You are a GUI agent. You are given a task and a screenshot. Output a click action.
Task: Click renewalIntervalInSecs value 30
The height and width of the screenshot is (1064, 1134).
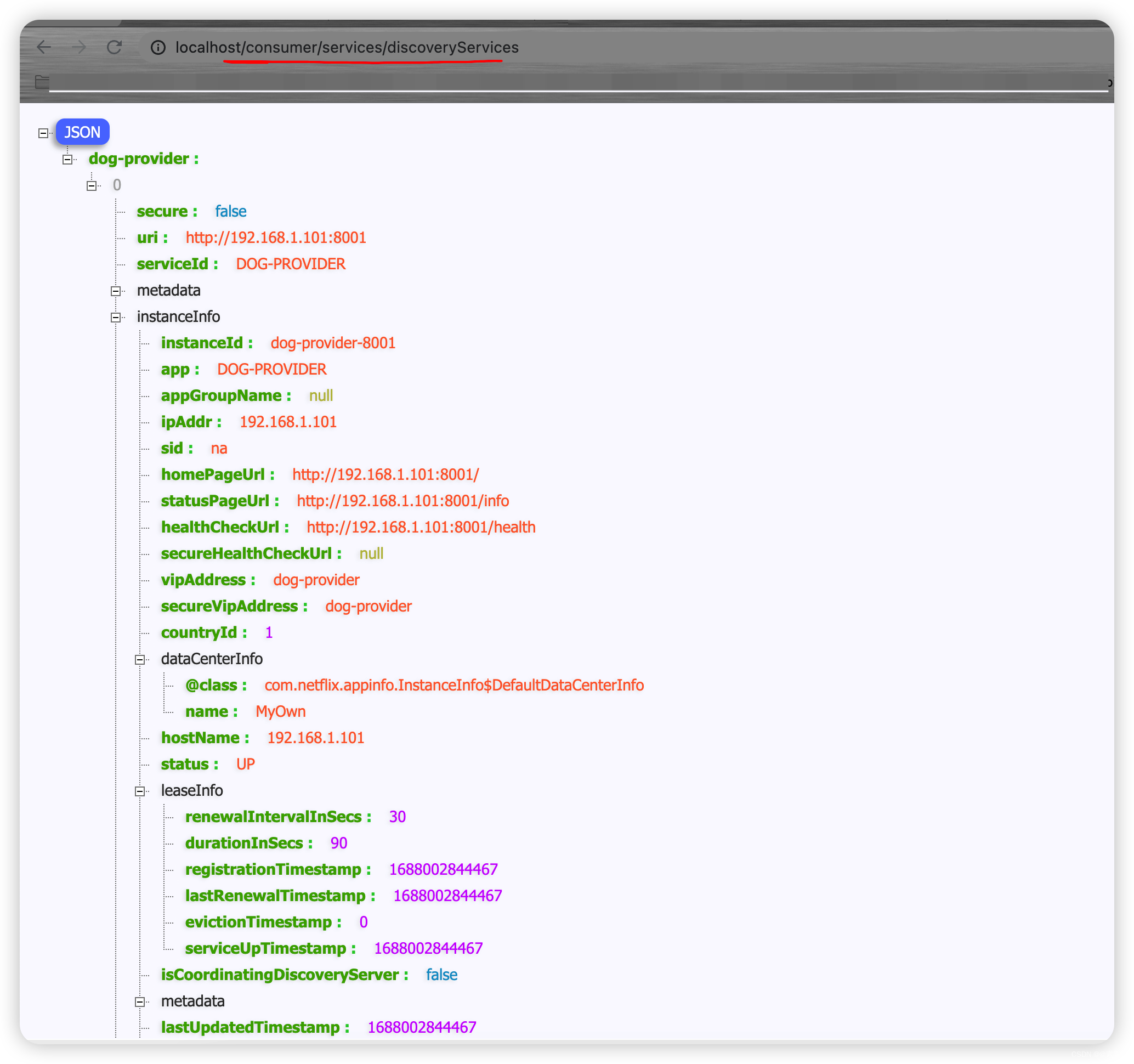398,817
